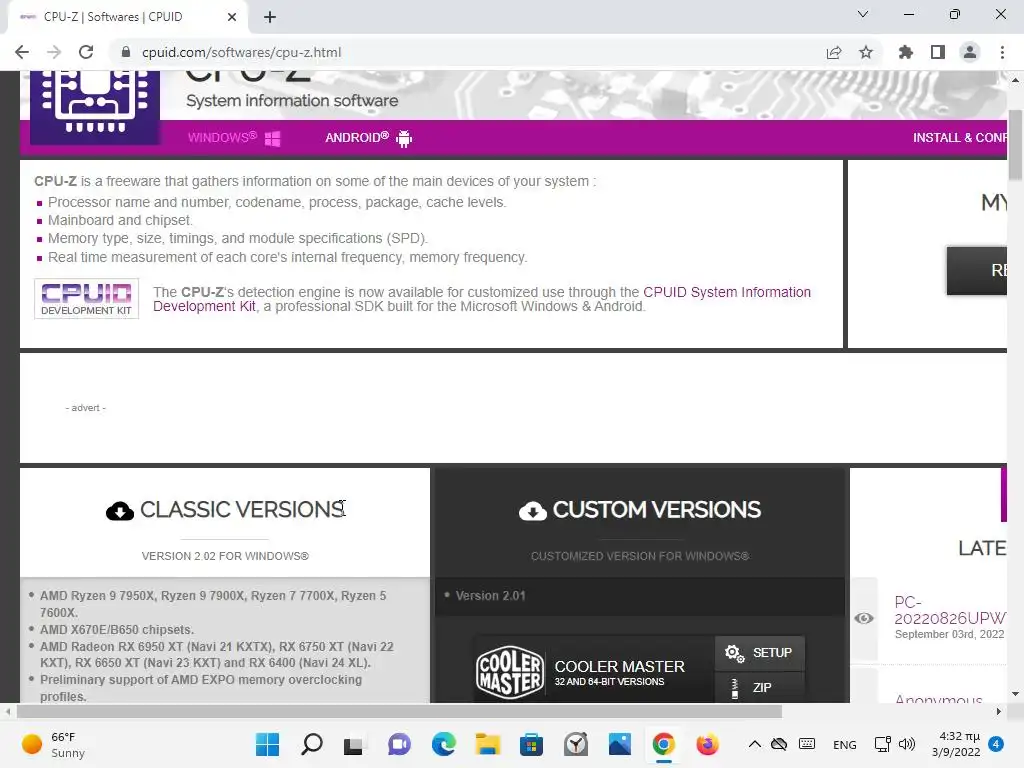This screenshot has height=768, width=1024.
Task: Open the clock and date flyout
Action: coord(956,744)
